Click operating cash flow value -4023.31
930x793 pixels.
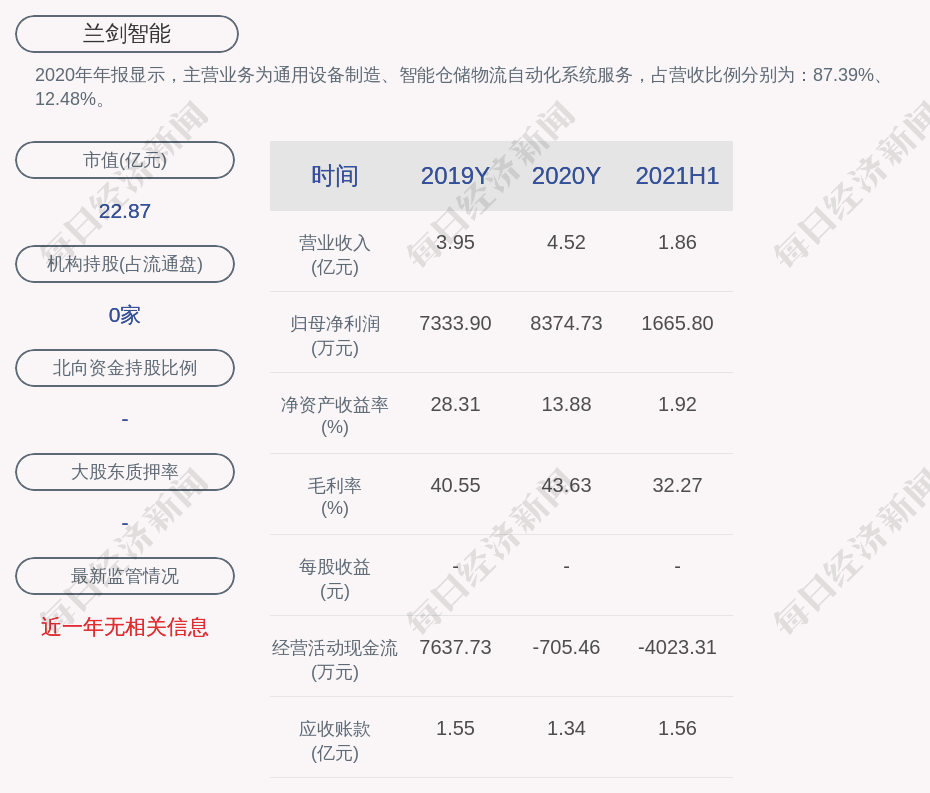(x=677, y=647)
